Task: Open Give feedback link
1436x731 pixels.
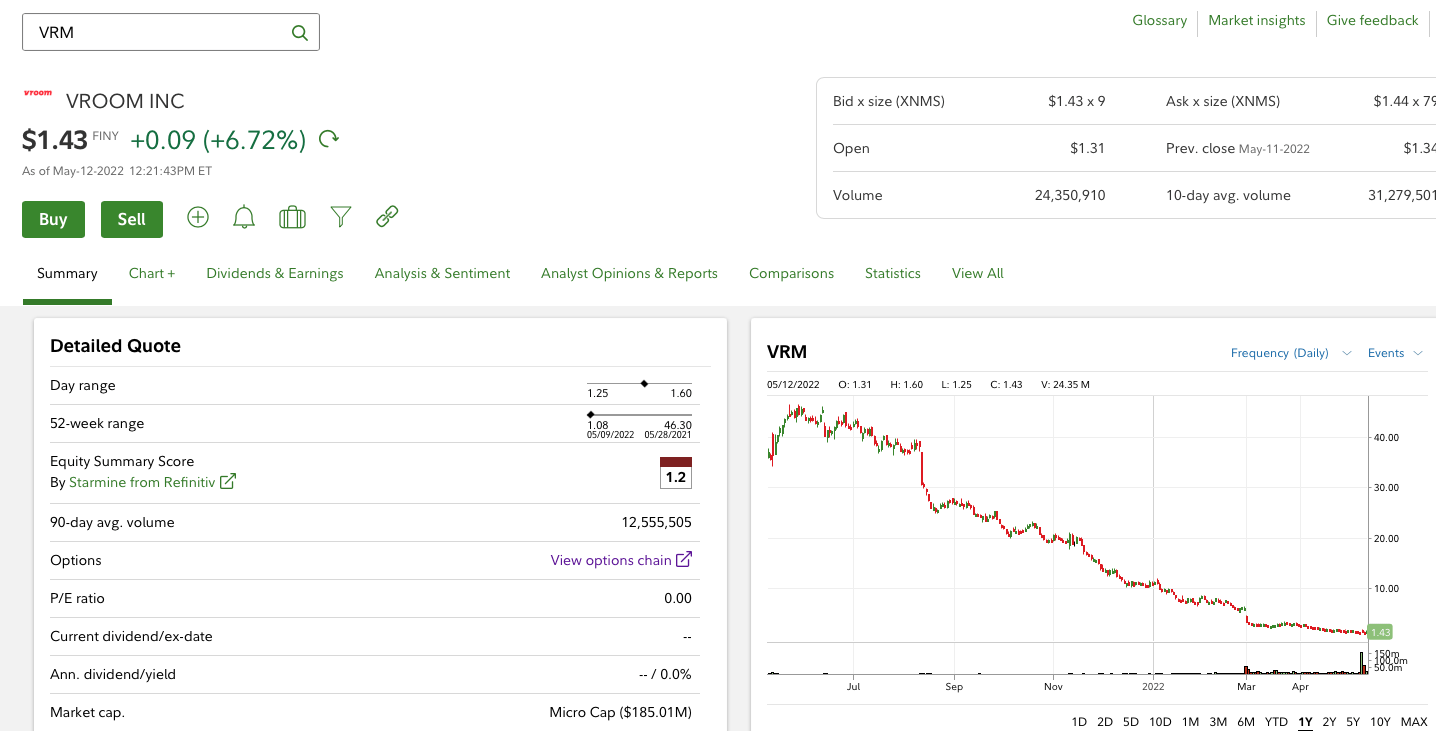Action: [1372, 20]
